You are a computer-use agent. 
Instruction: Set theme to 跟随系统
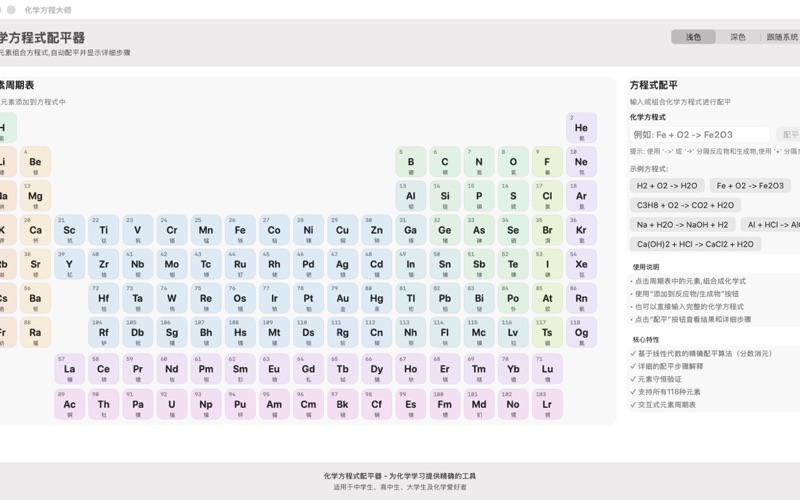782,37
